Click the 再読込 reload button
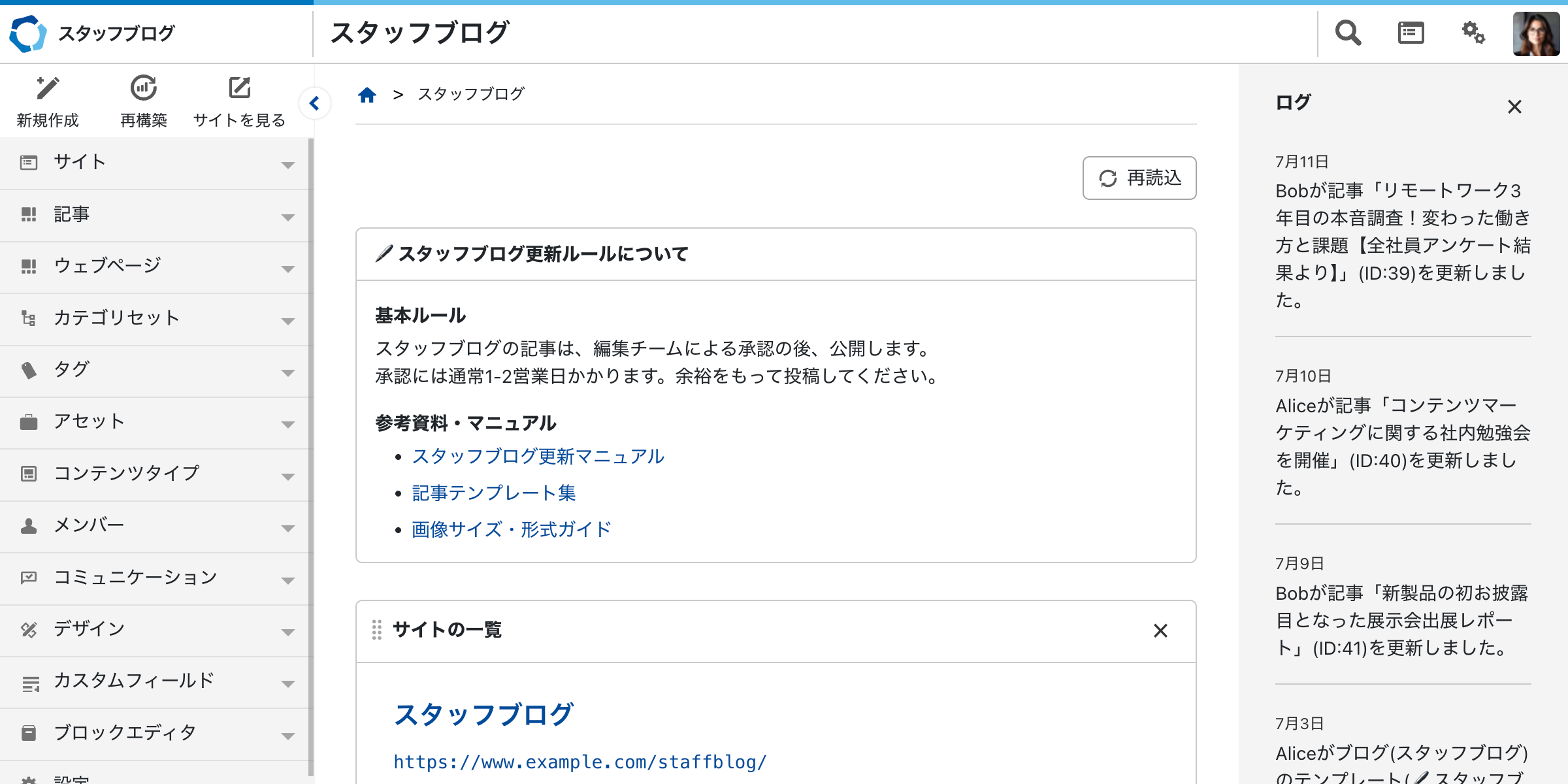The image size is (1568, 784). click(1139, 178)
